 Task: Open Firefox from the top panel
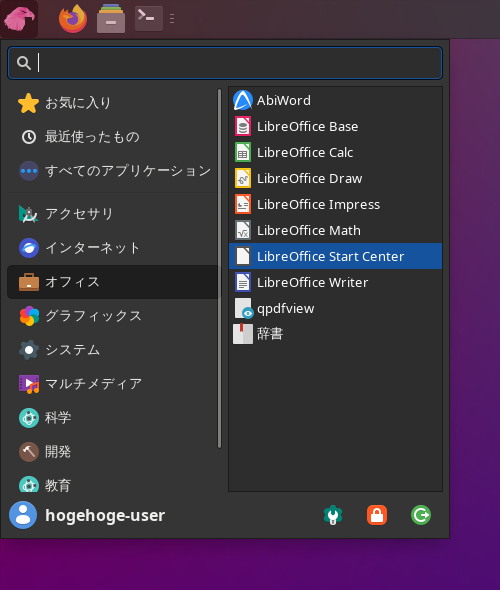[x=73, y=18]
